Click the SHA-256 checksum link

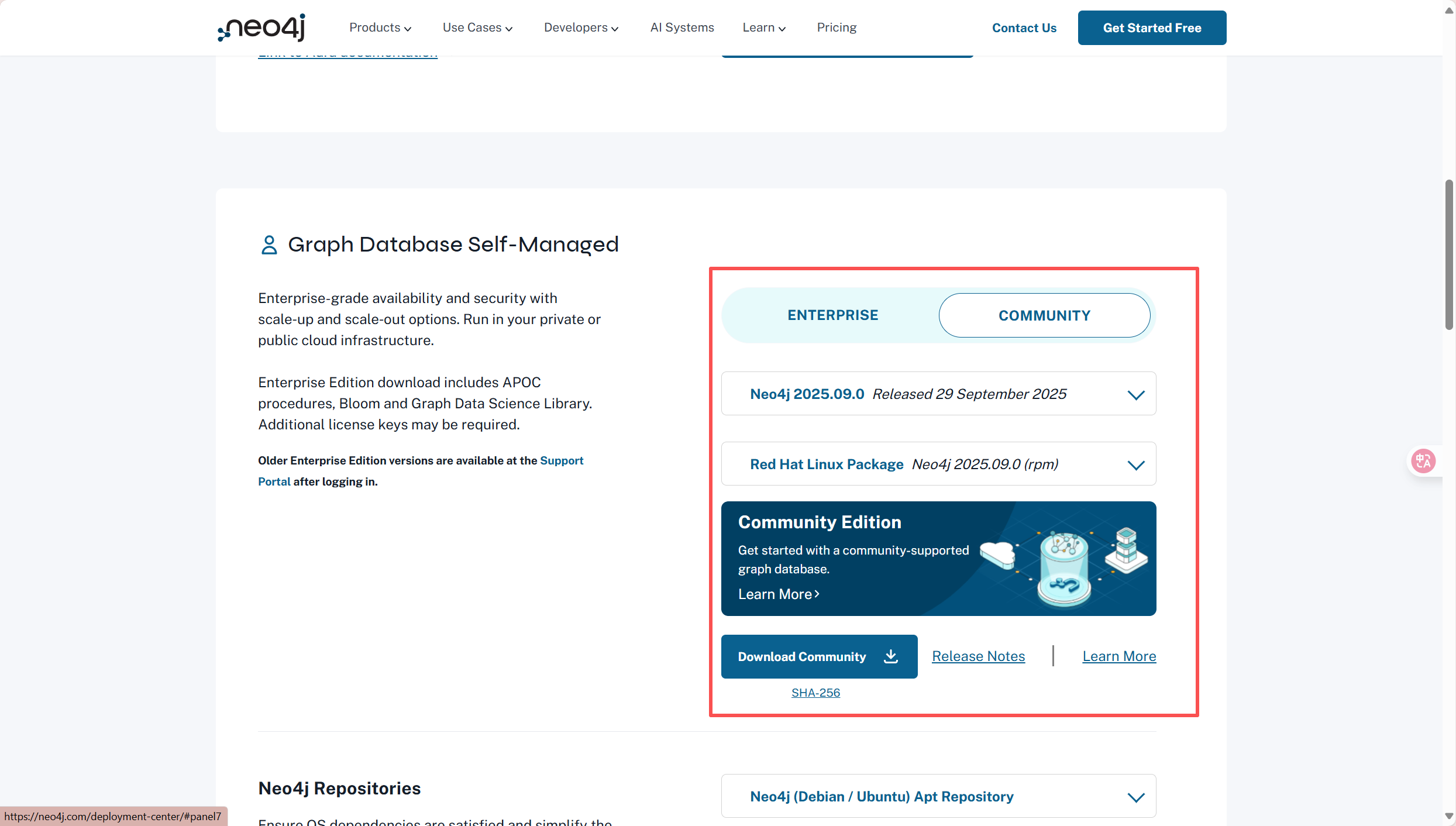click(815, 693)
